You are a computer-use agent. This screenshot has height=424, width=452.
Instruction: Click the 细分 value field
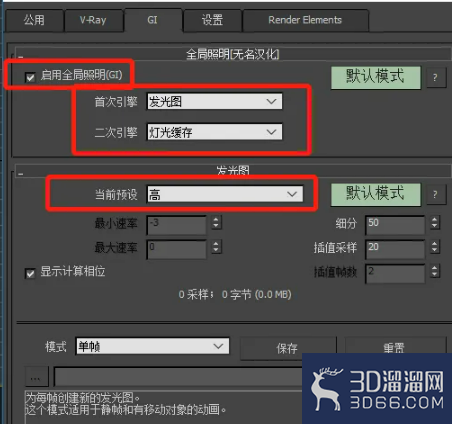coord(395,225)
